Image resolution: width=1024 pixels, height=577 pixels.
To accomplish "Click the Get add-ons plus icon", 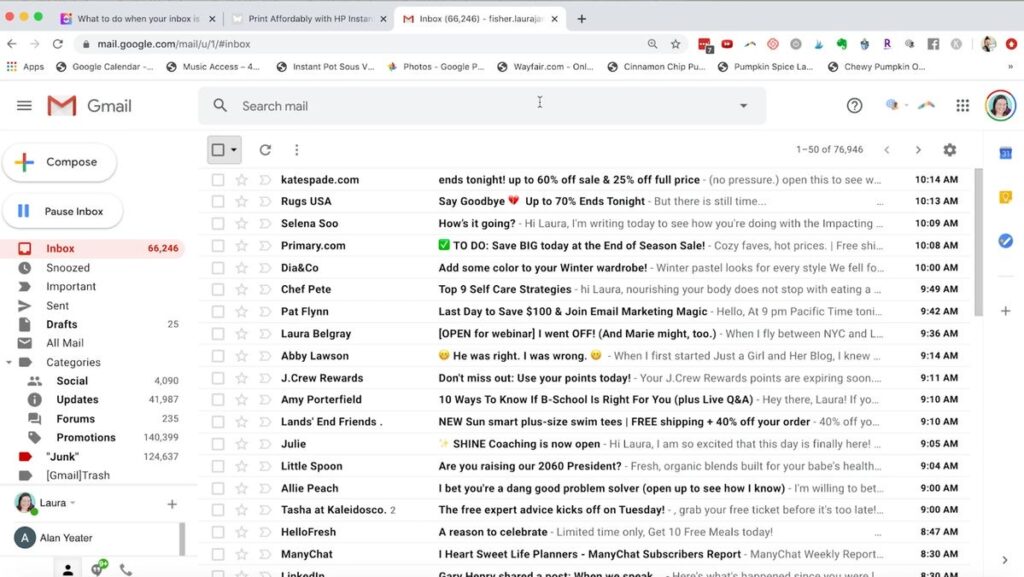I will click(1006, 311).
